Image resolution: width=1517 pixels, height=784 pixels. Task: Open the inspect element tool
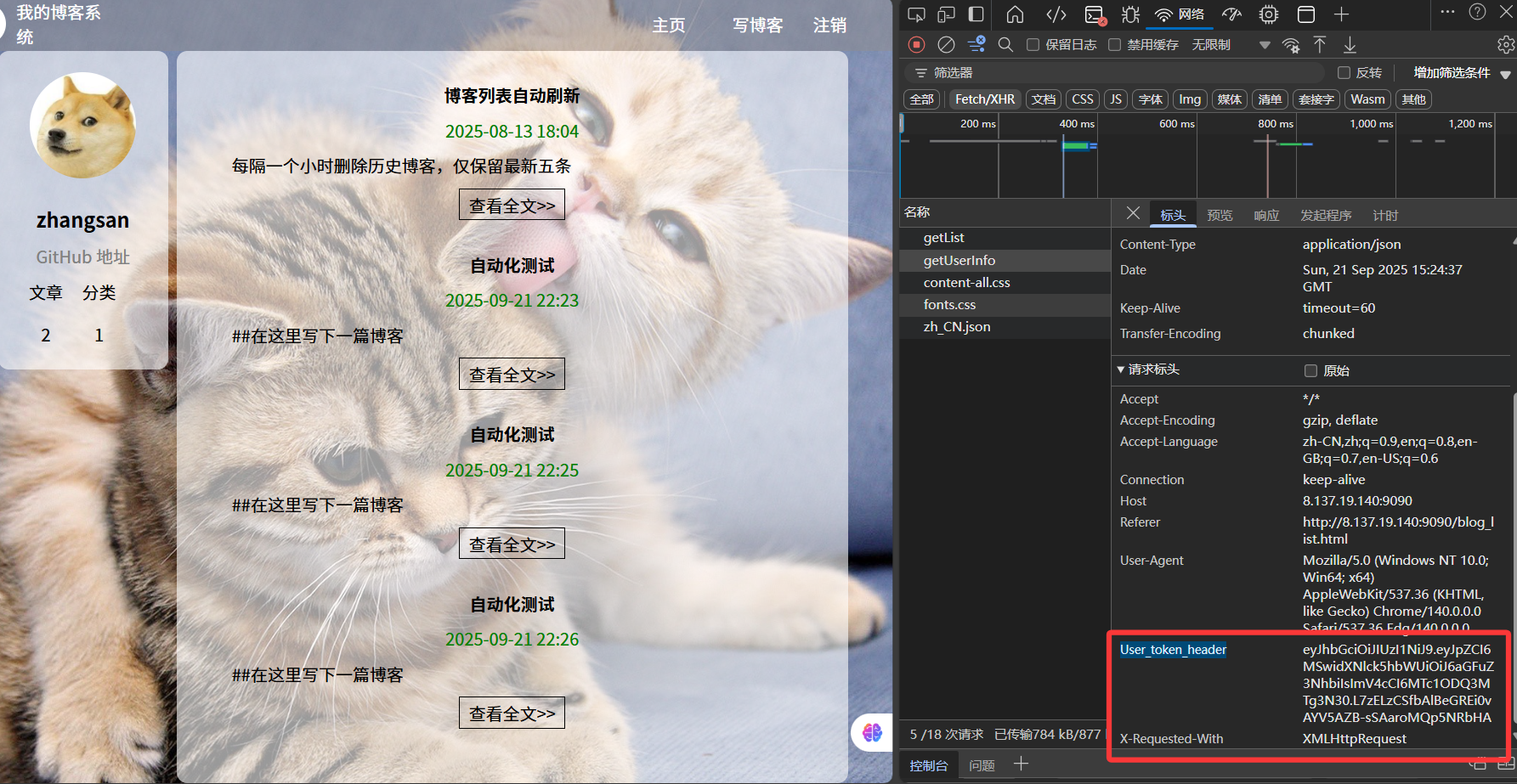click(916, 14)
